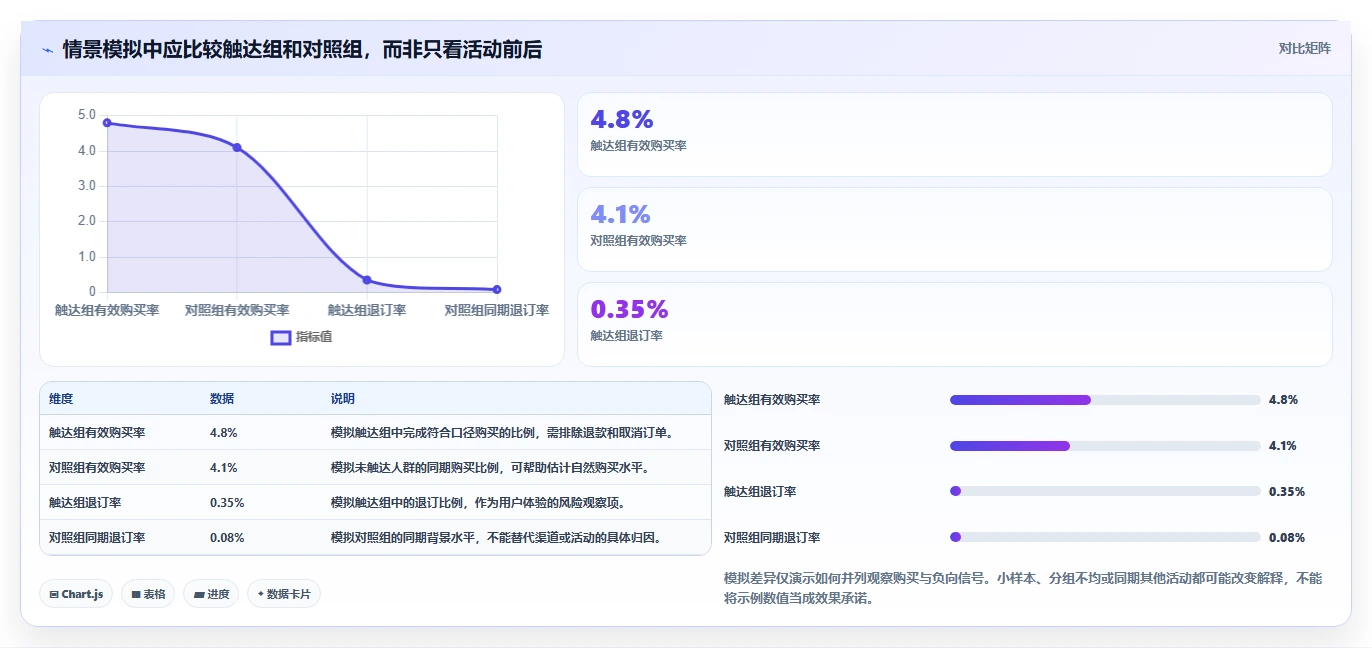The width and height of the screenshot is (1372, 648).
Task: Select the Chart.js tag chip
Action: click(76, 594)
